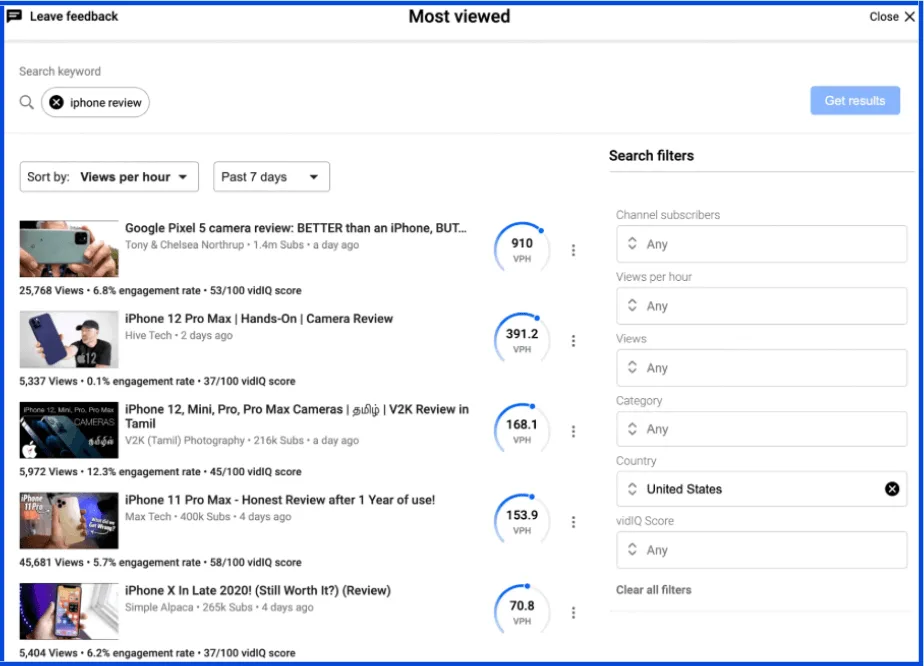Image resolution: width=924 pixels, height=666 pixels.
Task: Click the 5,404 Views stats line
Action: tap(157, 653)
